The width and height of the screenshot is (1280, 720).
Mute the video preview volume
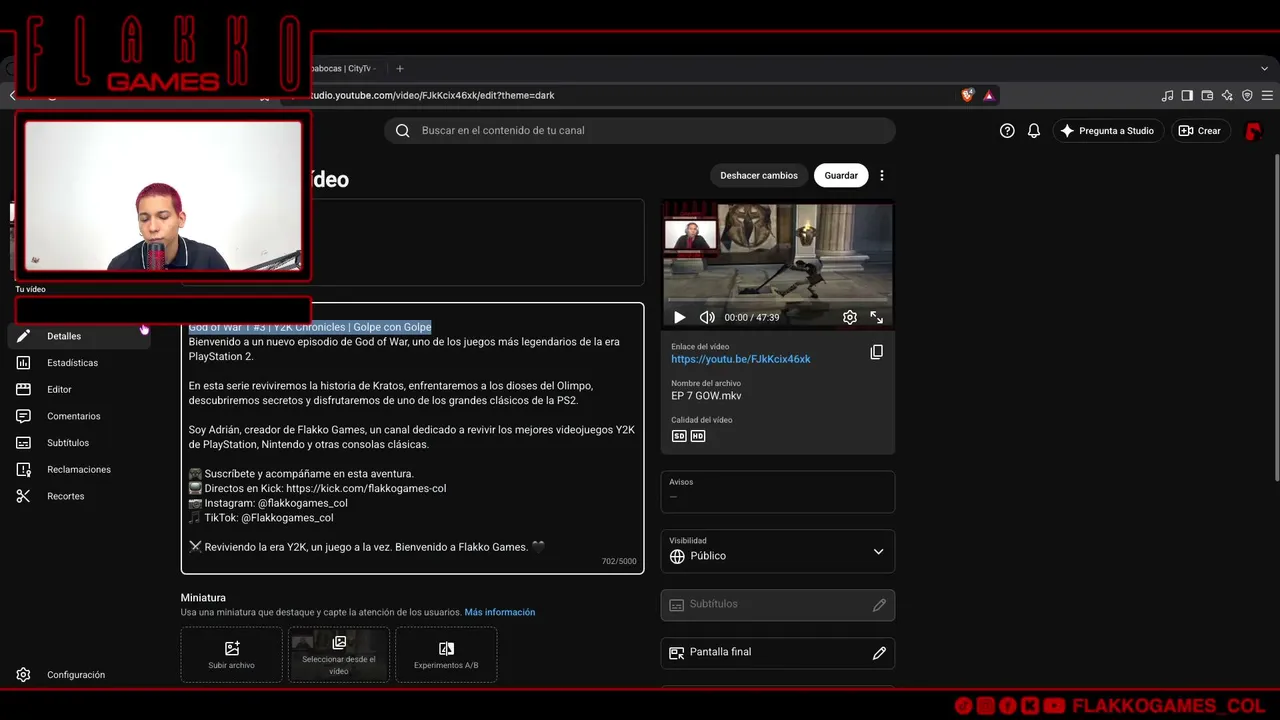coord(707,317)
